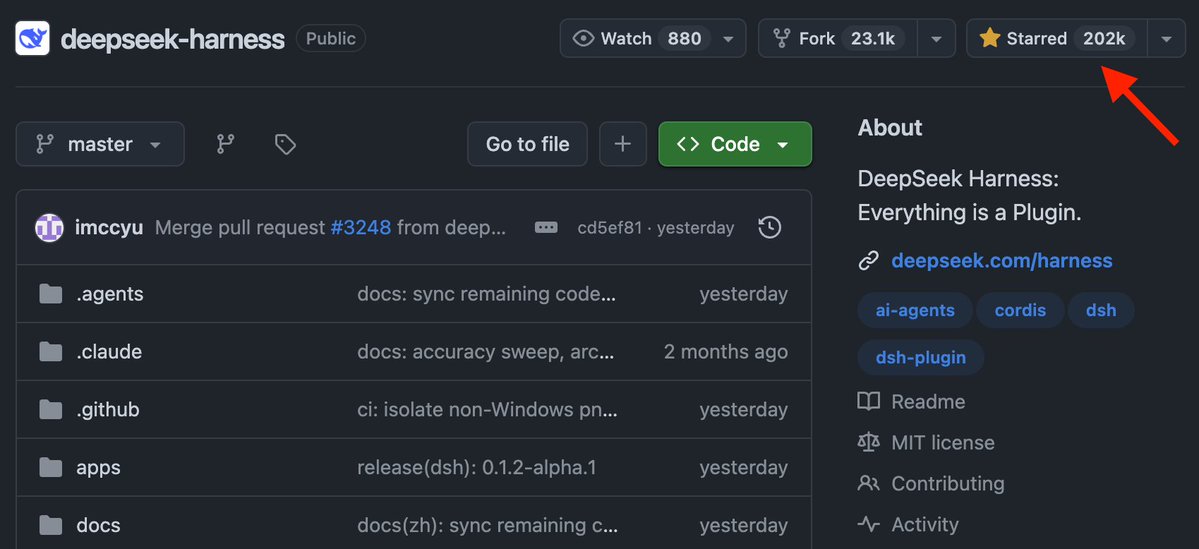Screen dimensions: 1199x549
Task: Click the Go to file button
Action: click(x=528, y=144)
